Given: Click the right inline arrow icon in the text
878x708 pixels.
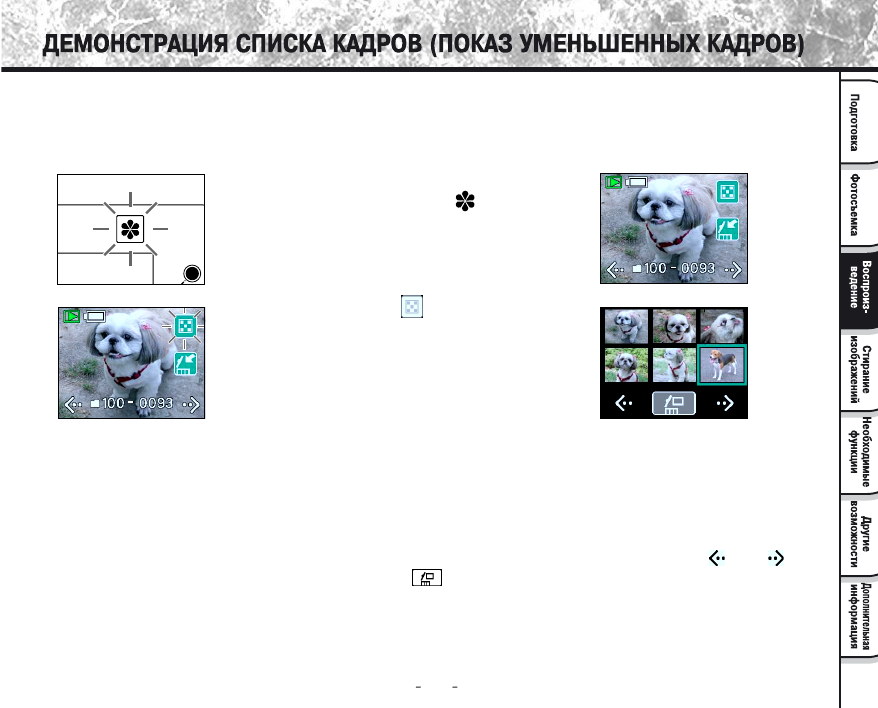Looking at the screenshot, I should coord(775,559).
